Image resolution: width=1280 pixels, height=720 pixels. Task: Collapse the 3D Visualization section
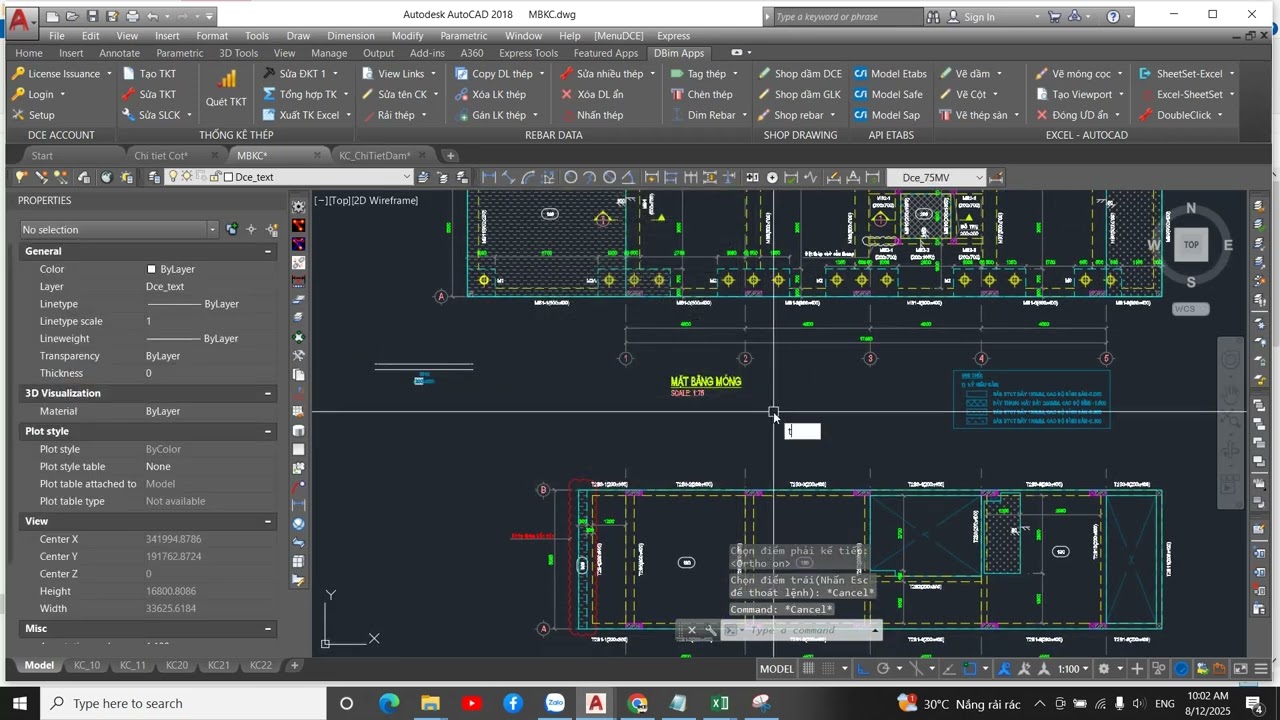(268, 393)
